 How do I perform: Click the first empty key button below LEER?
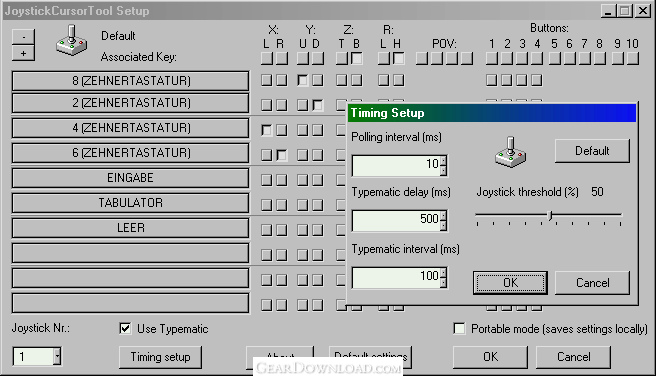coord(131,253)
